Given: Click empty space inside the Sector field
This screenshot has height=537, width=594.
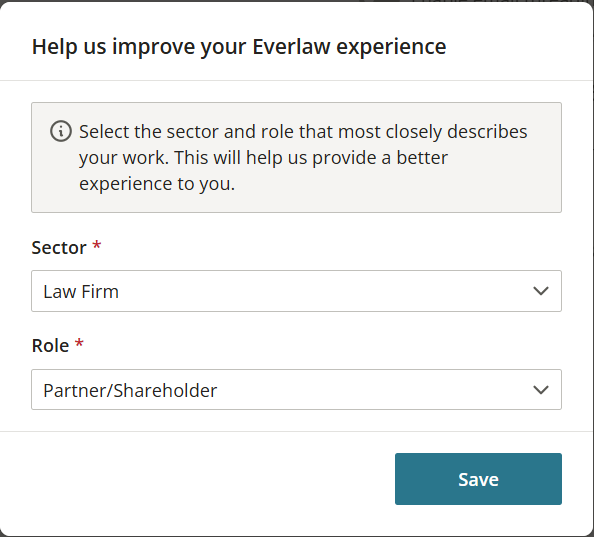Looking at the screenshot, I should (322, 291).
